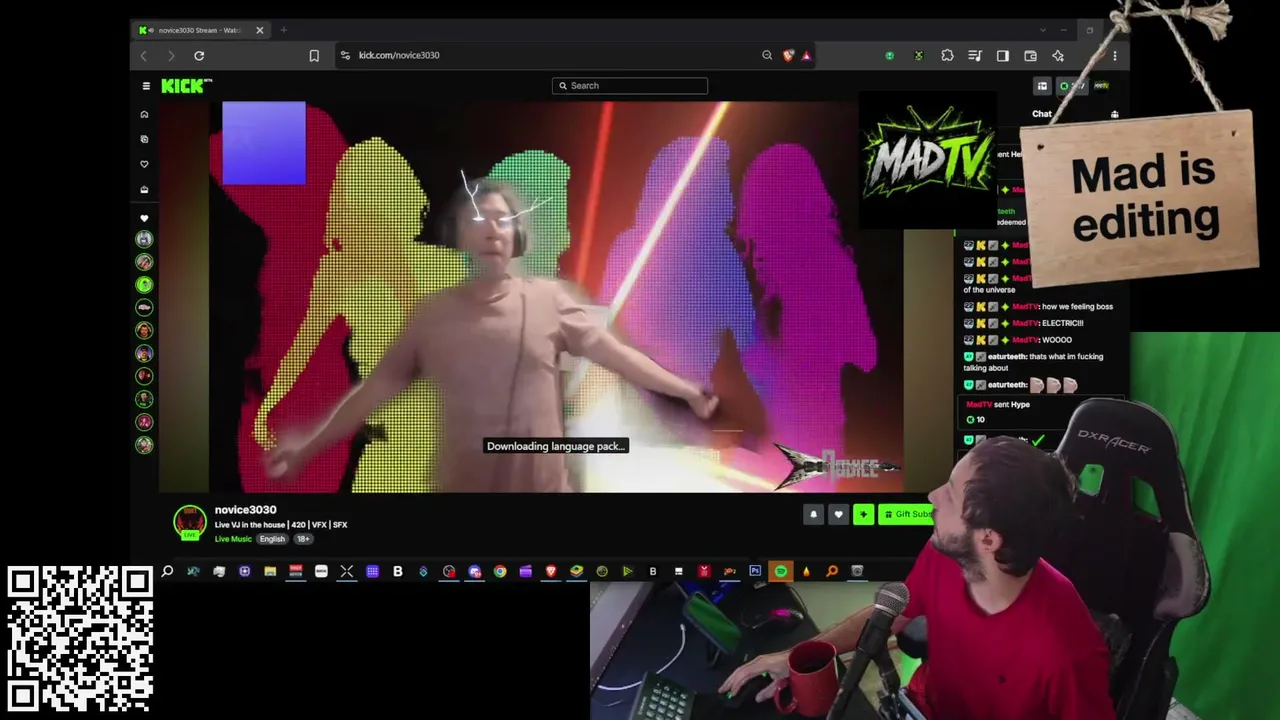Open the Brave Wallet icon
The image size is (1280, 720).
1030,55
